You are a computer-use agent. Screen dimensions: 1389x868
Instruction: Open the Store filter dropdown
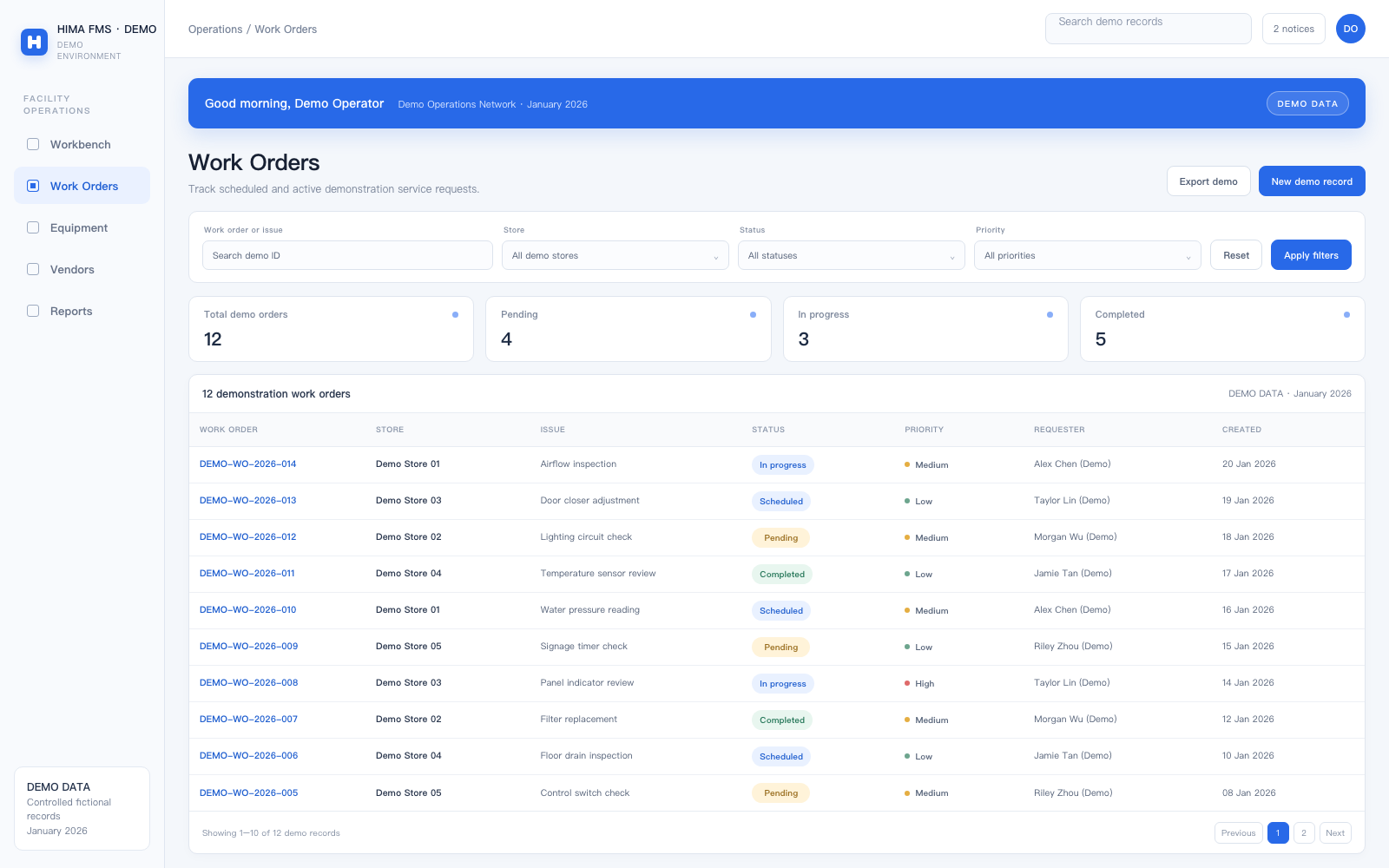point(616,255)
